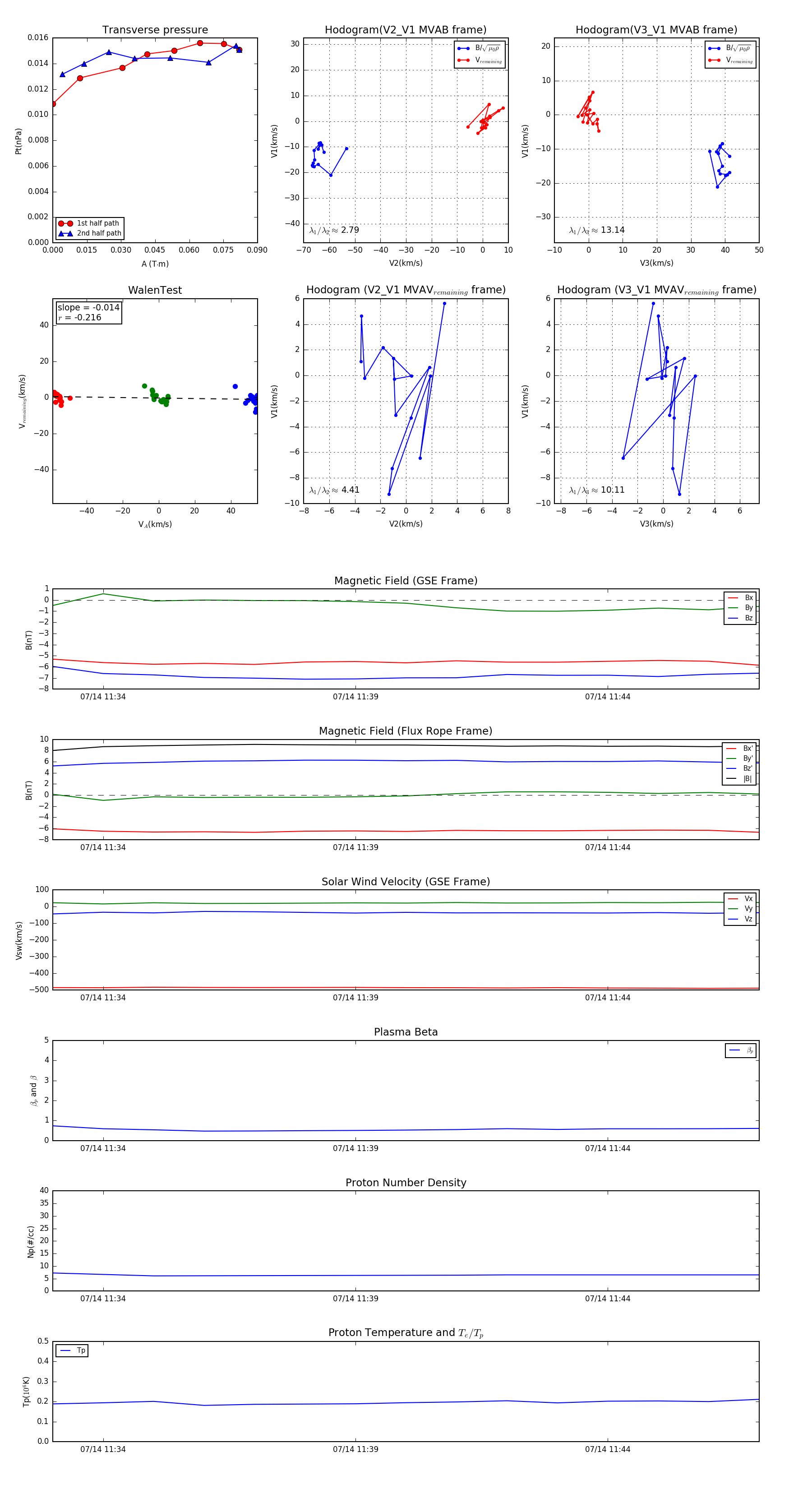This screenshot has width=812, height=1489.
Task: Click the "Hodogram (V2_V1 MVAV remaining frame)" title
Action: click(406, 290)
